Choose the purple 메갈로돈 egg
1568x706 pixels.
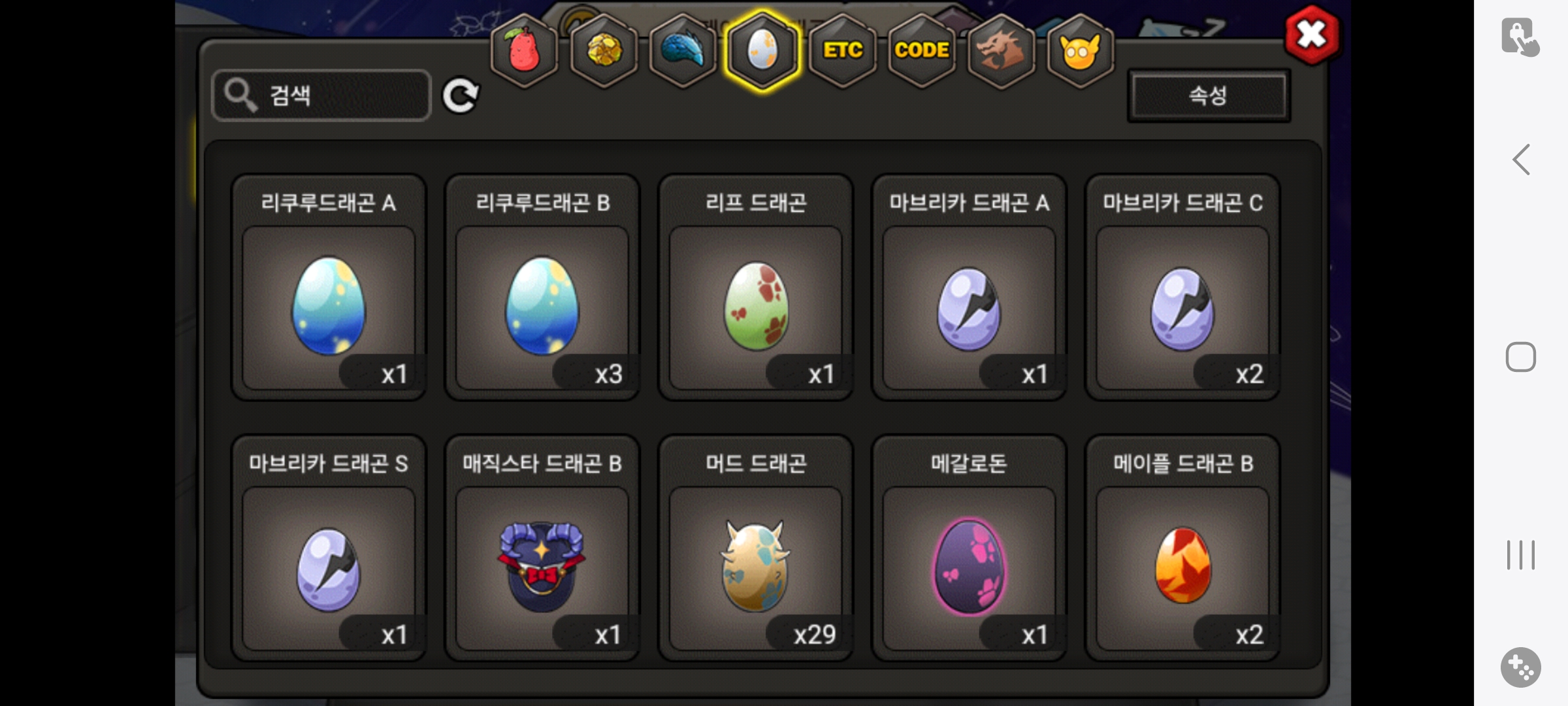point(969,548)
